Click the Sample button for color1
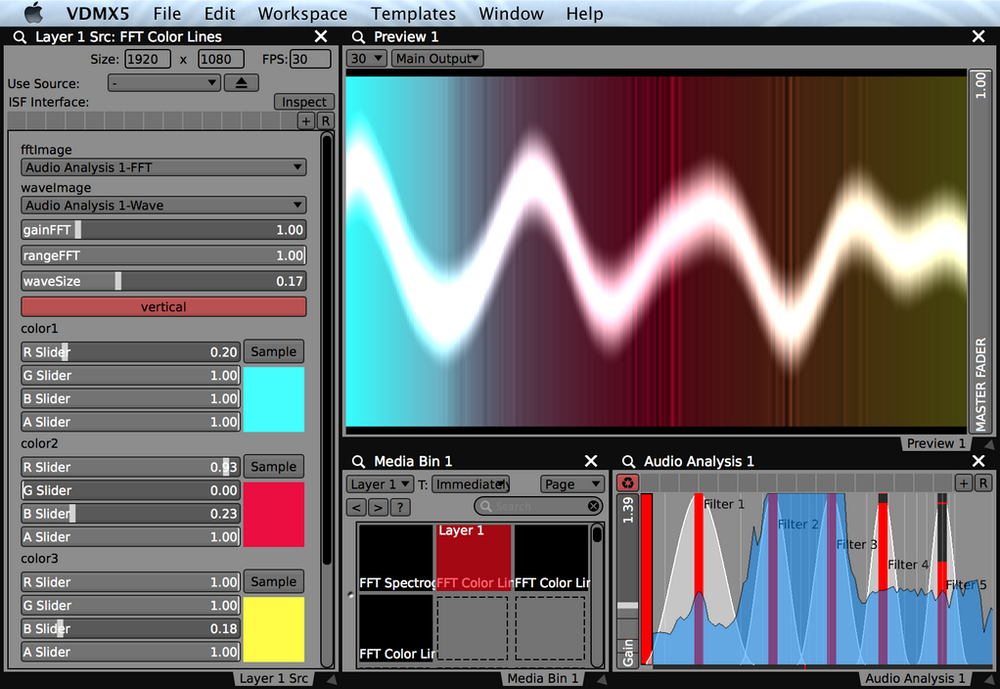Screen dimensions: 1000x689 tap(274, 352)
